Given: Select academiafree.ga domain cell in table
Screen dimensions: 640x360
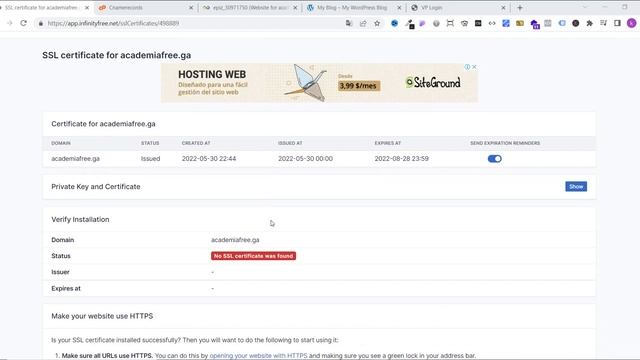Looking at the screenshot, I should (76, 159).
